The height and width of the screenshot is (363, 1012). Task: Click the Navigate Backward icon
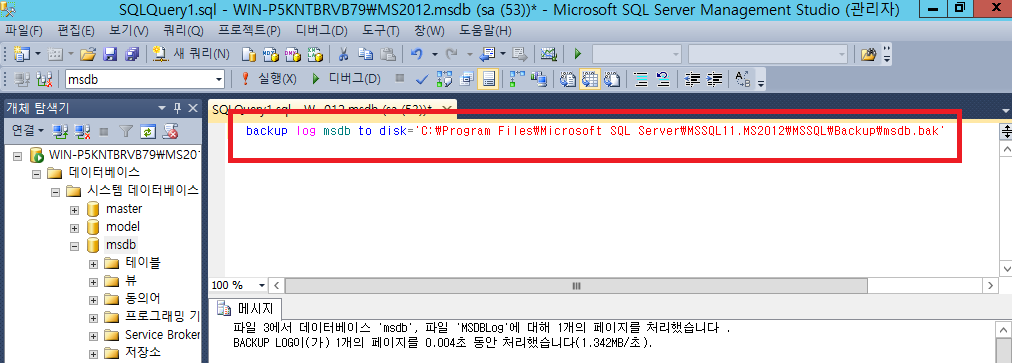(487, 54)
